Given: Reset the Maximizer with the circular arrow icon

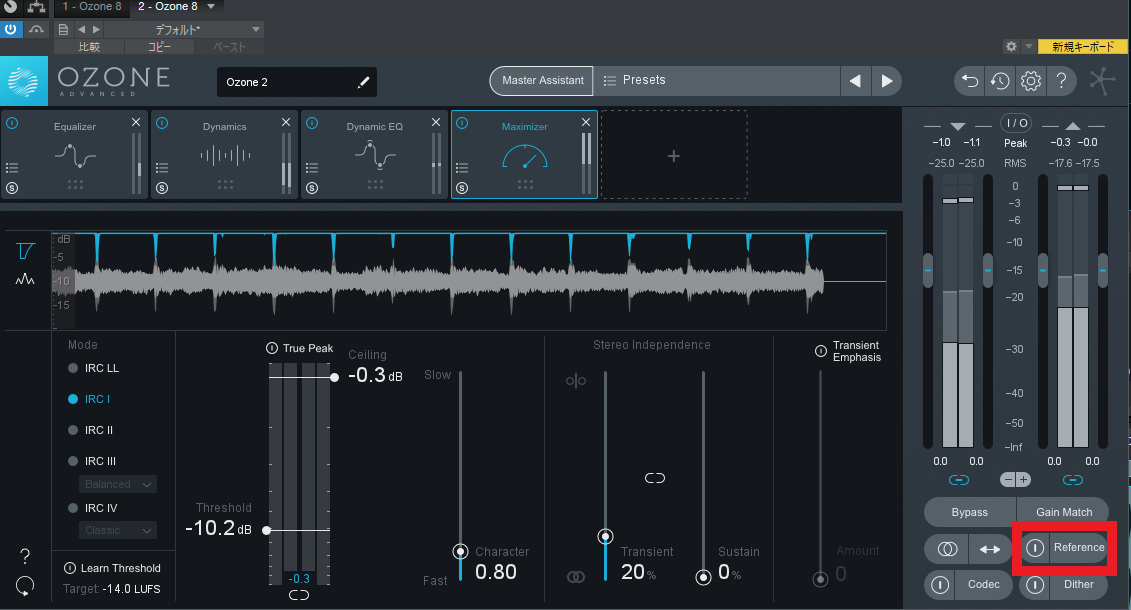Looking at the screenshot, I should click(25, 586).
